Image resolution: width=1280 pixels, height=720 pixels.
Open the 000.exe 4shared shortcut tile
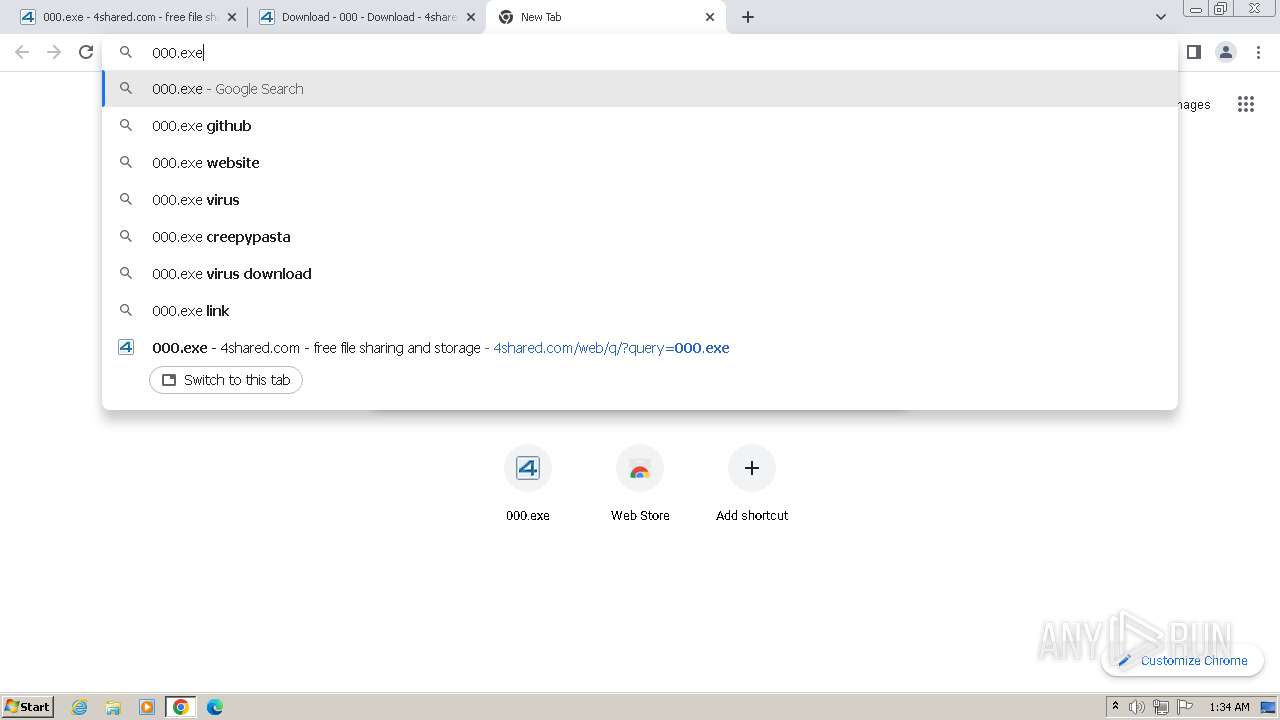tap(528, 484)
